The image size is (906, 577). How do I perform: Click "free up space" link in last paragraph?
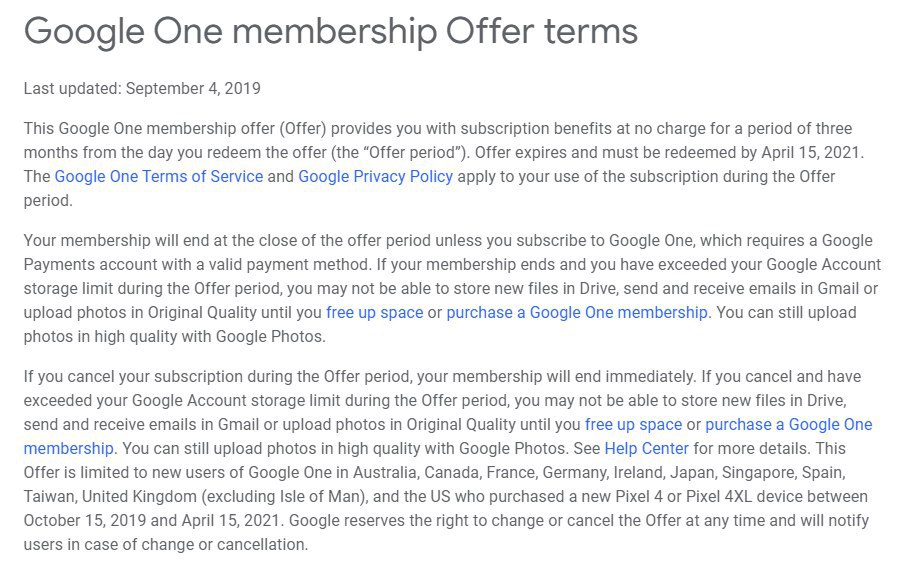[633, 425]
